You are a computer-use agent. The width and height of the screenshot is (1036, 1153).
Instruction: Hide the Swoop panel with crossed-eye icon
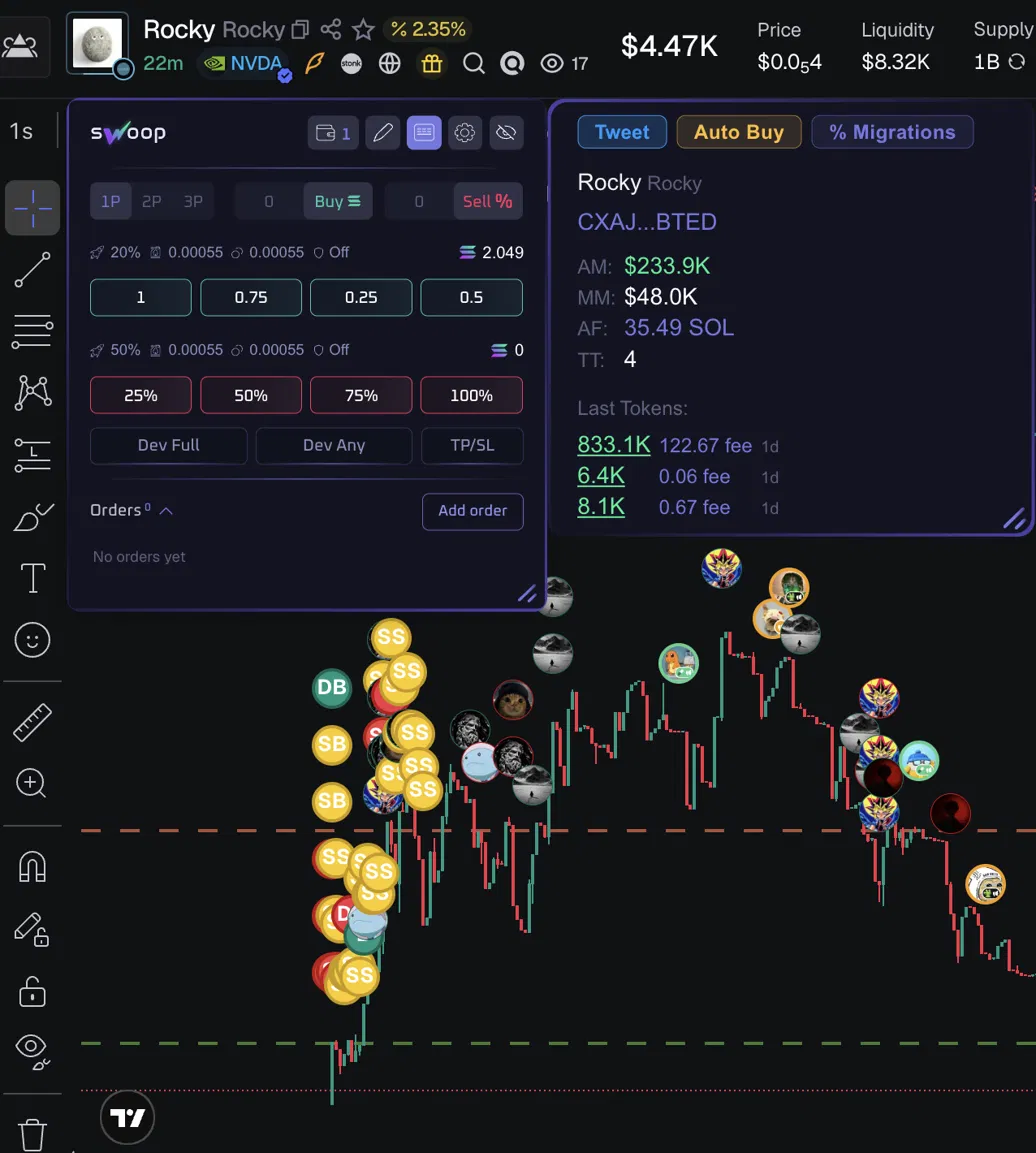pyautogui.click(x=506, y=132)
